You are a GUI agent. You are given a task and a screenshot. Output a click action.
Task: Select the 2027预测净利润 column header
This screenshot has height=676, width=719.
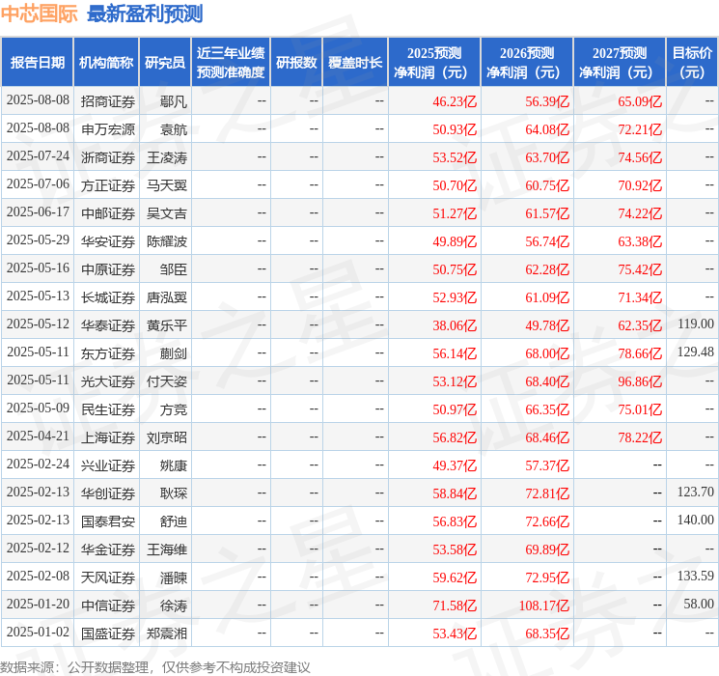tap(619, 62)
